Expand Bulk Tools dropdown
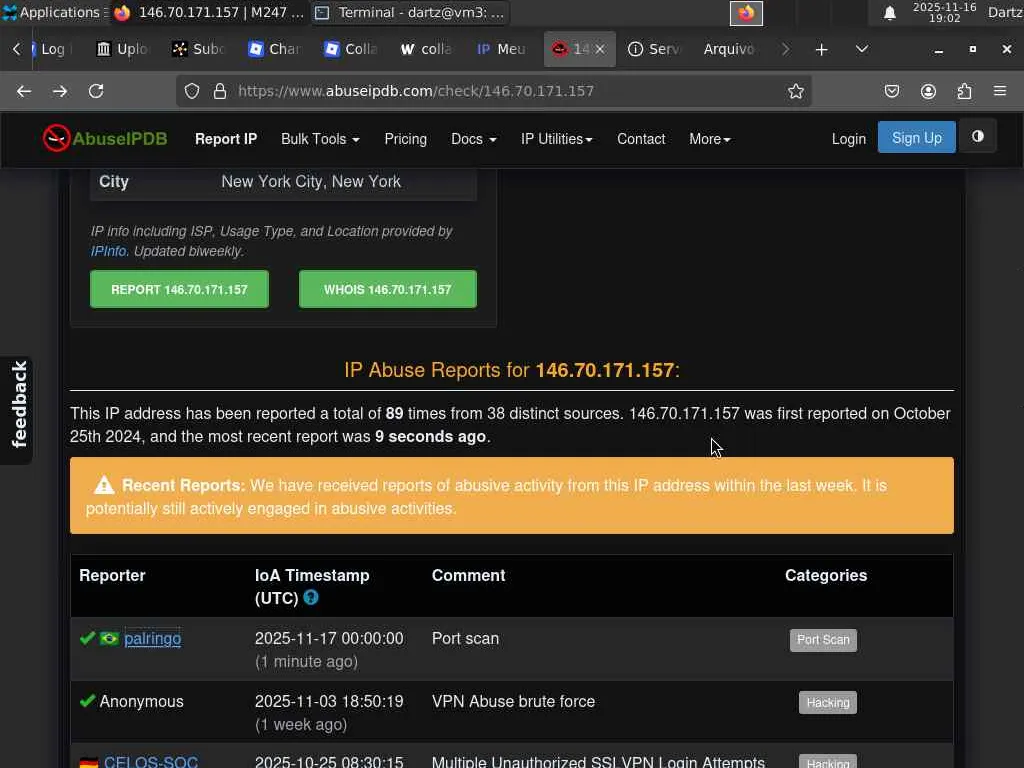Image resolution: width=1024 pixels, height=768 pixels. pos(320,139)
